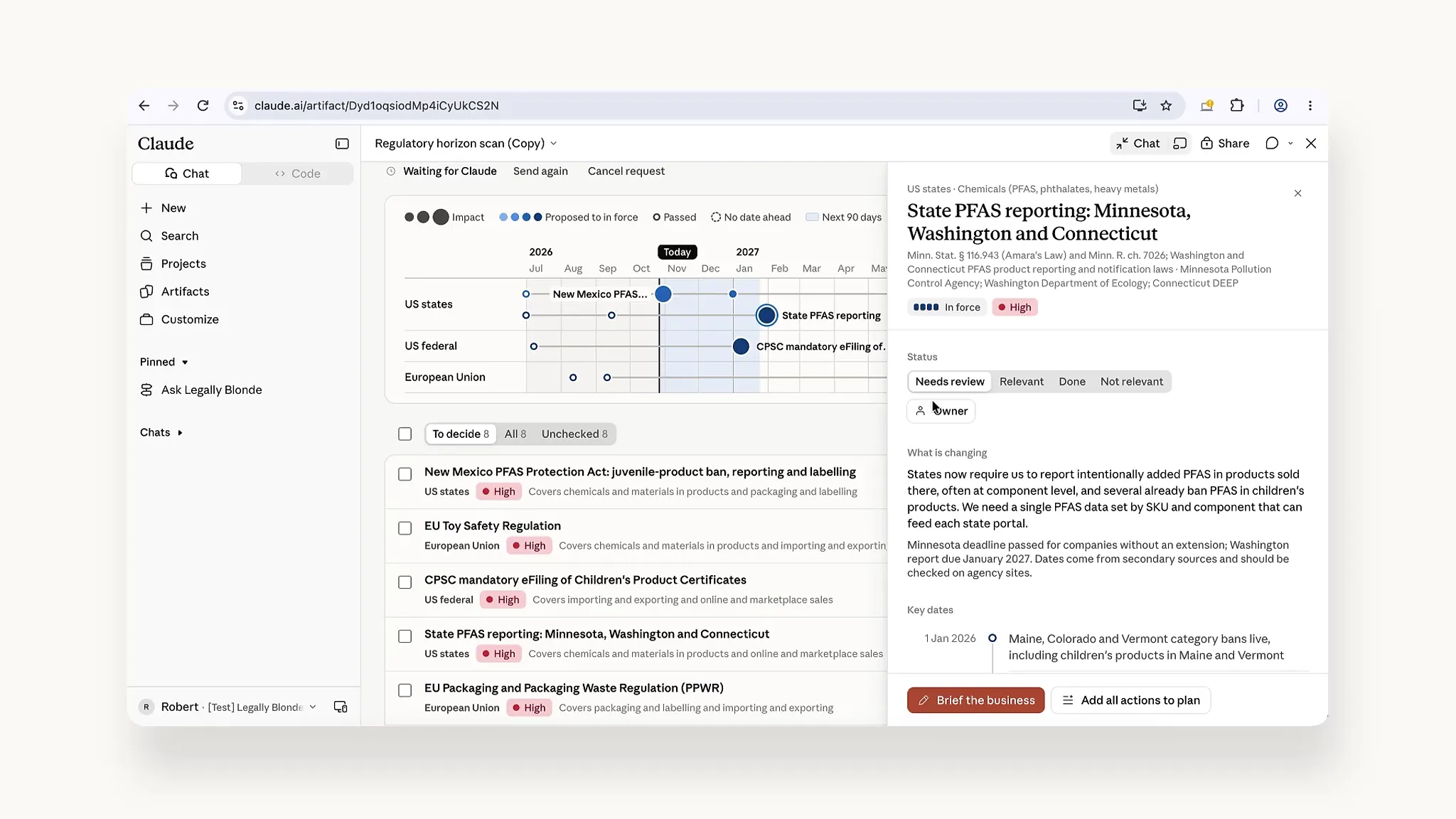Viewport: 1456px width, 819px height.
Task: Toggle the select-all checkbox beside To decide
Action: click(x=405, y=434)
